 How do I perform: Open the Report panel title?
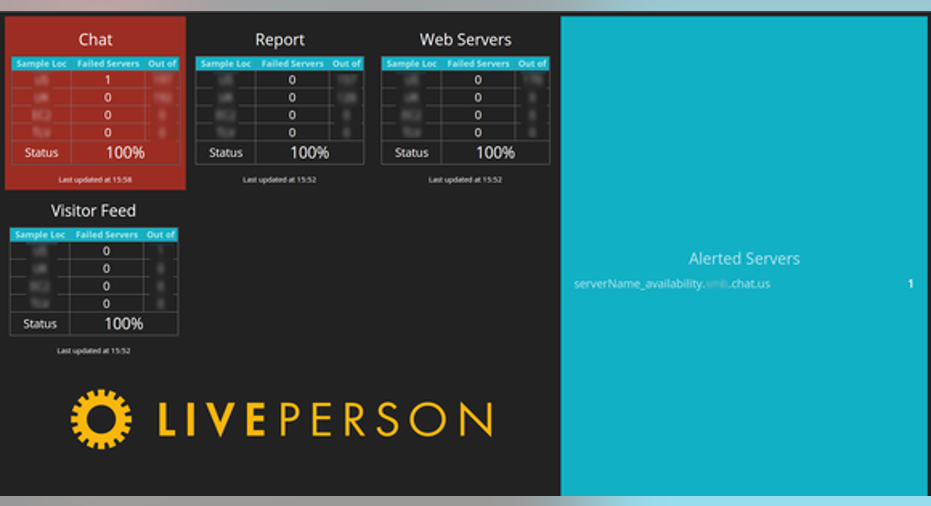tap(280, 40)
